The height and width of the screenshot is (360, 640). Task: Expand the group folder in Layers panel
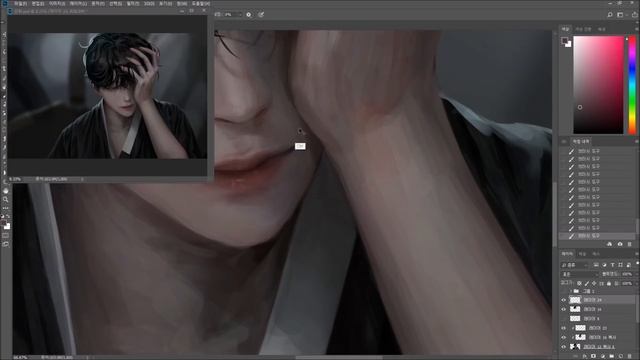tap(571, 291)
